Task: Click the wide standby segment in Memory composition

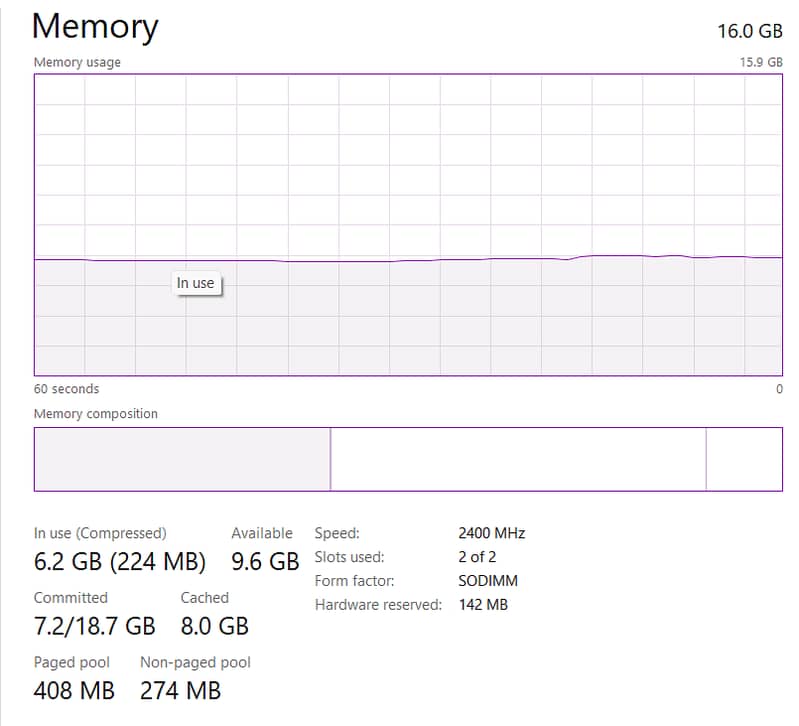Action: pyautogui.click(x=517, y=459)
